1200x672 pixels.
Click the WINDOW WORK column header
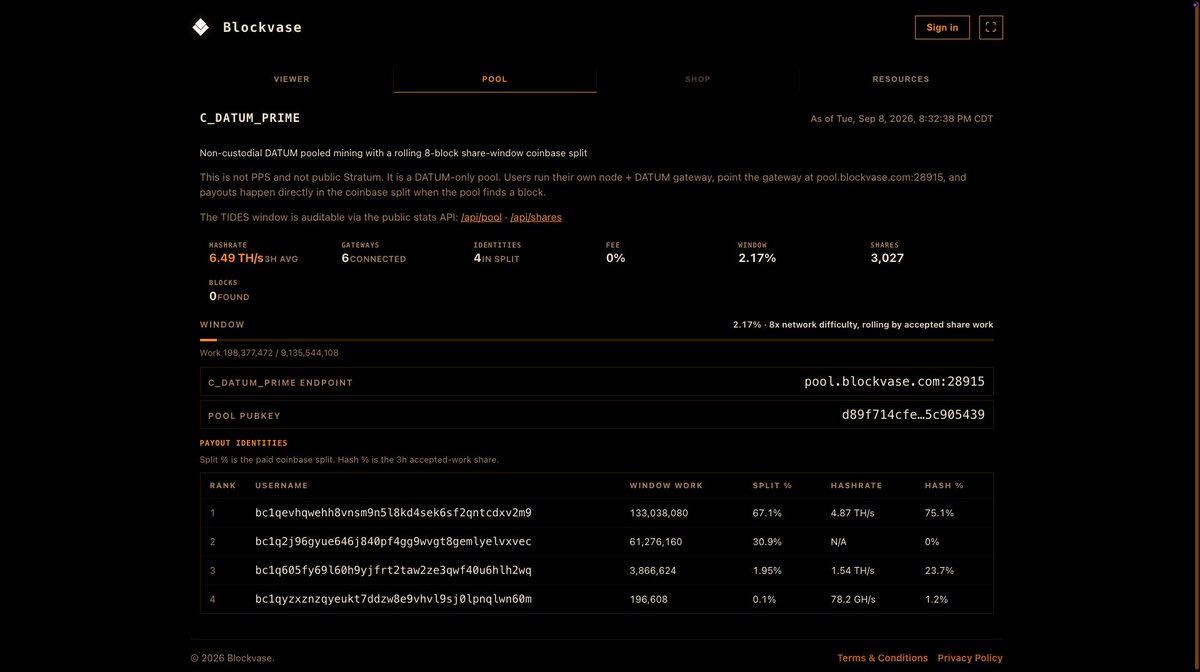pyautogui.click(x=666, y=485)
